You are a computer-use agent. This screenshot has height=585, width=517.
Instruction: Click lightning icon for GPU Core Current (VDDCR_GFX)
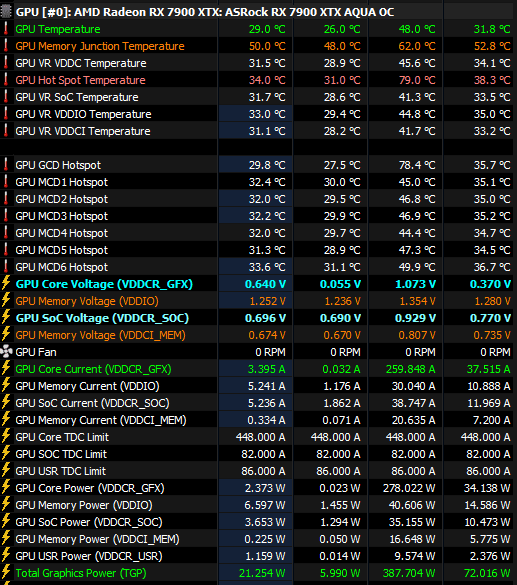coord(6,369)
